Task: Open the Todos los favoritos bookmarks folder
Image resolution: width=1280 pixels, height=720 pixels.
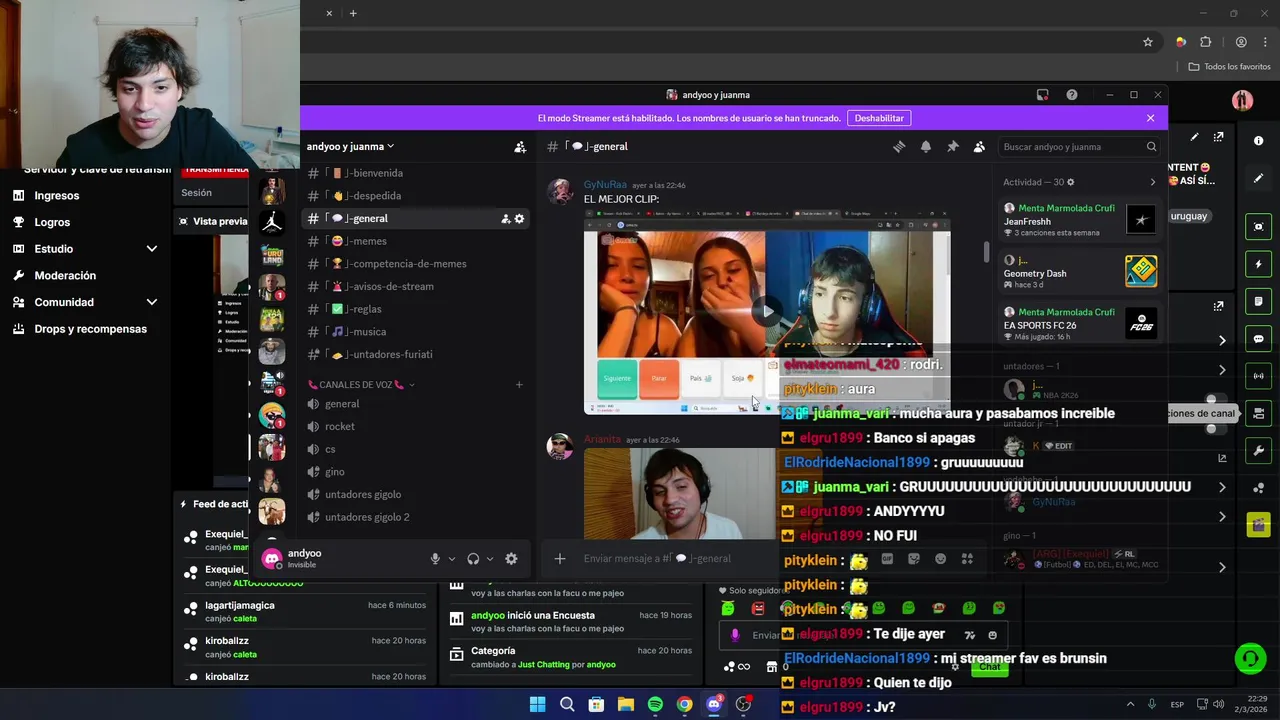Action: click(x=1230, y=67)
